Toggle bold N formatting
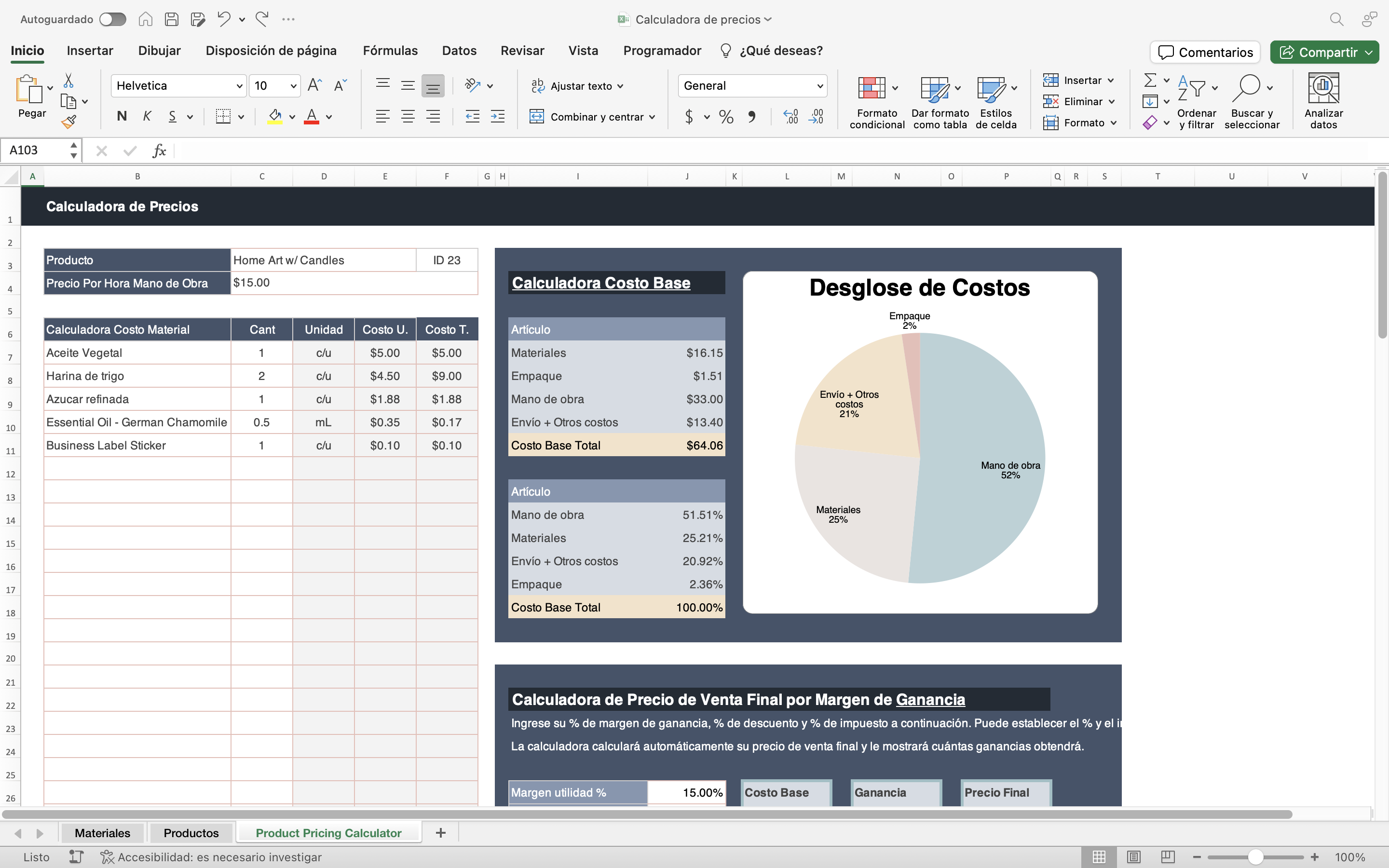Screen dimensions: 1389x868 coord(122,117)
